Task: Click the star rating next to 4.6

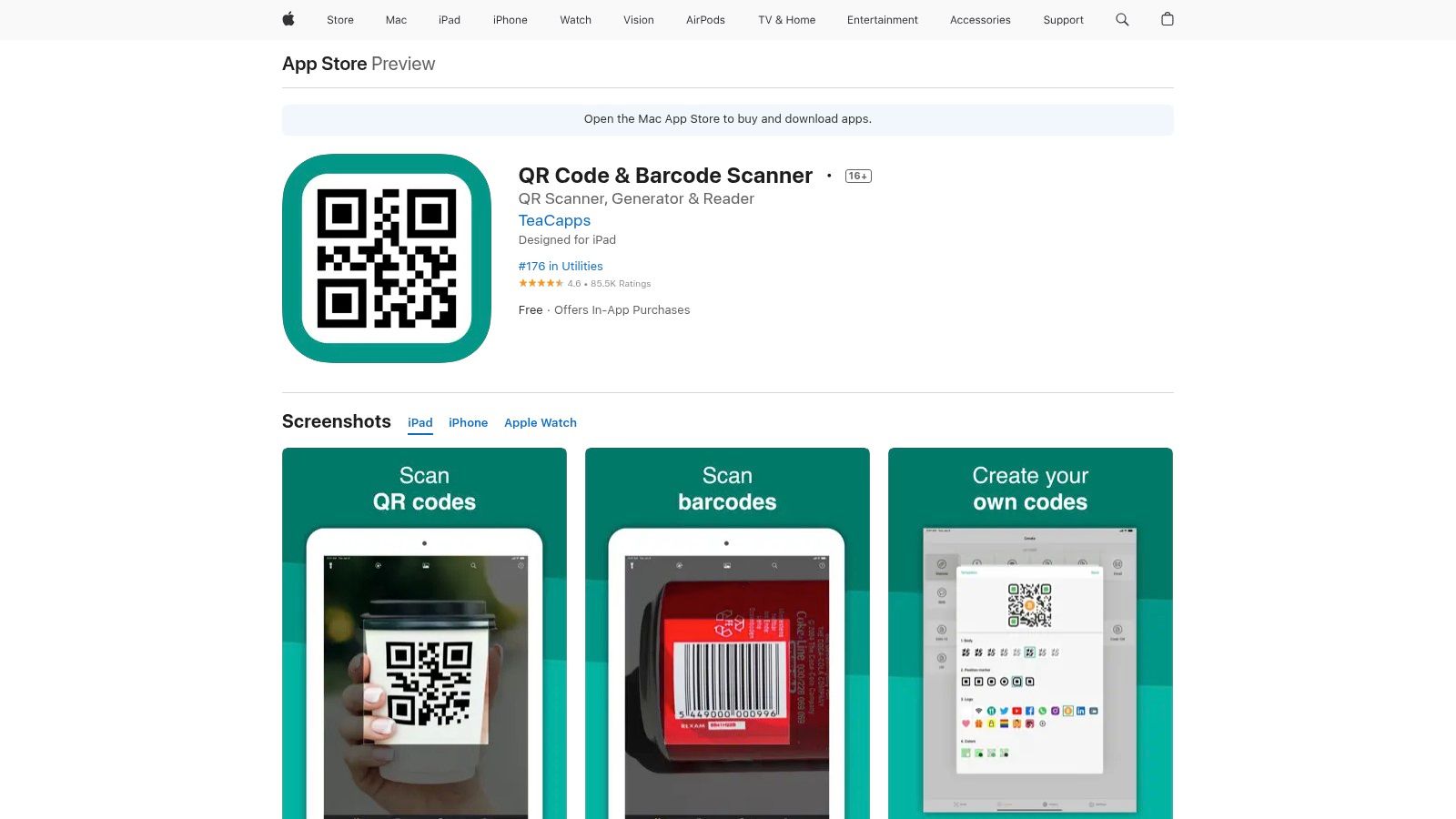Action: (x=541, y=283)
